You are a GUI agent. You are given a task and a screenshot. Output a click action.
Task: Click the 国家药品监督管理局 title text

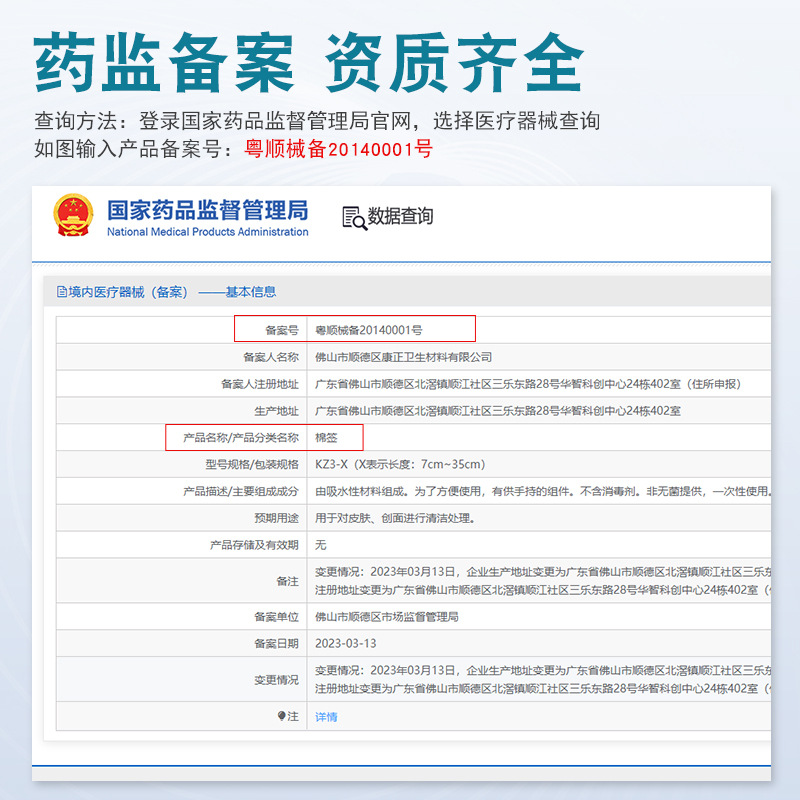coord(208,210)
